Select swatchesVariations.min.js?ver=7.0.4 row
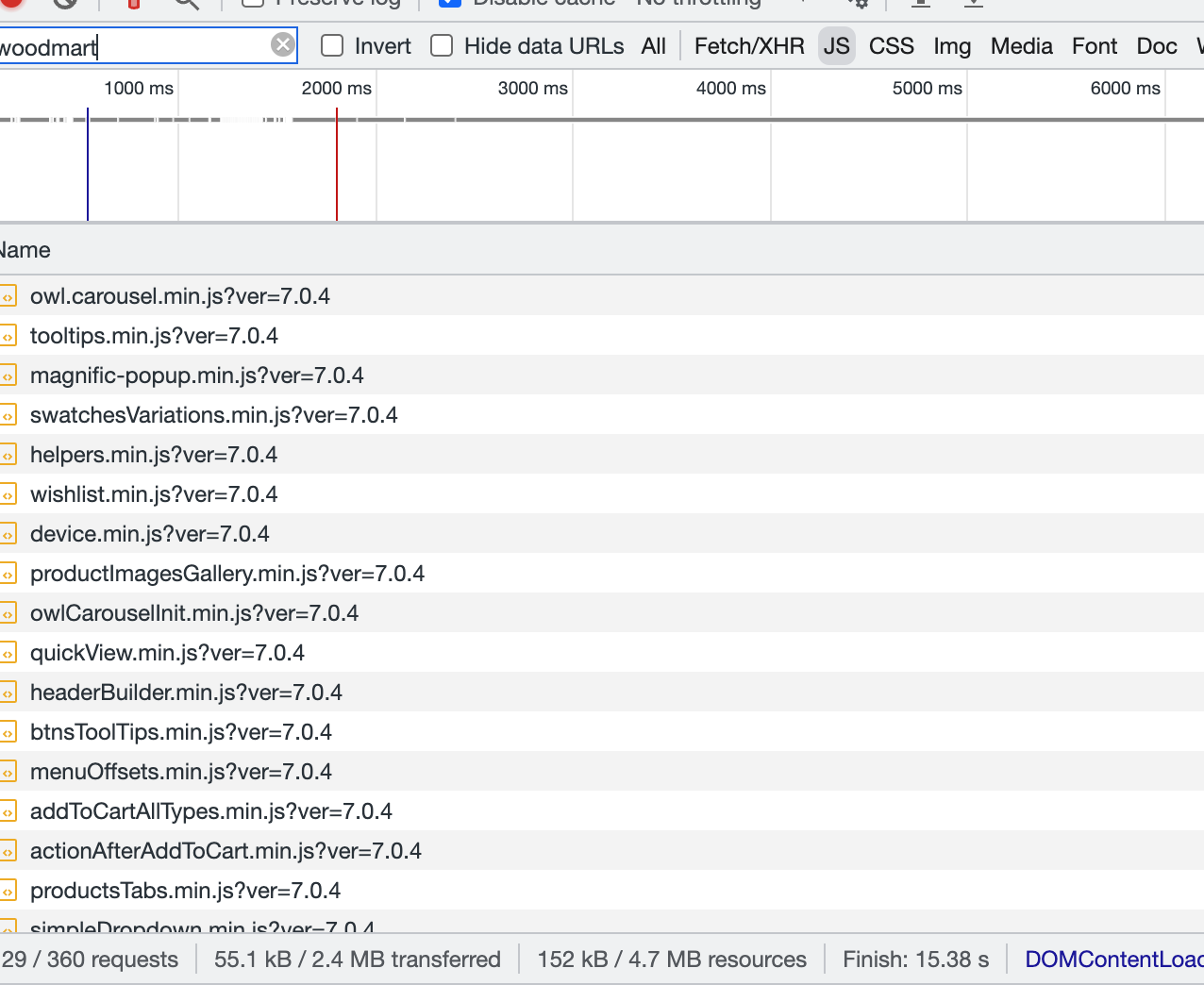The width and height of the screenshot is (1204, 985). (602, 415)
